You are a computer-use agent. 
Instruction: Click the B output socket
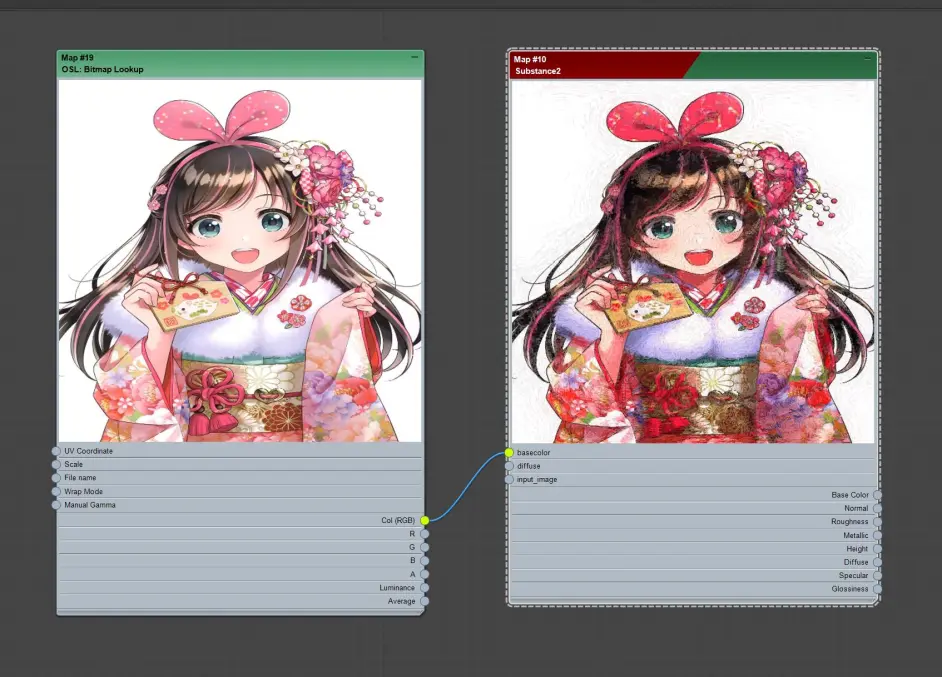pos(425,560)
